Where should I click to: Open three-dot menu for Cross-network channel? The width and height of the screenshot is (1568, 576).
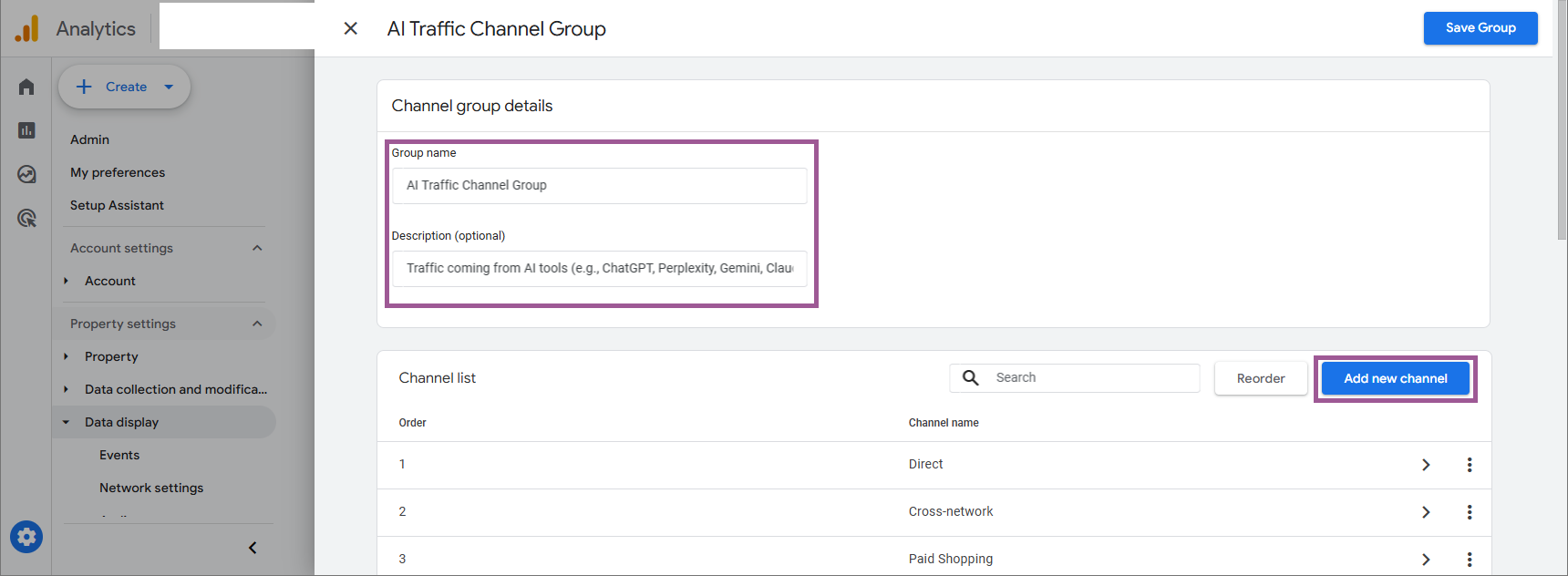pyautogui.click(x=1469, y=512)
